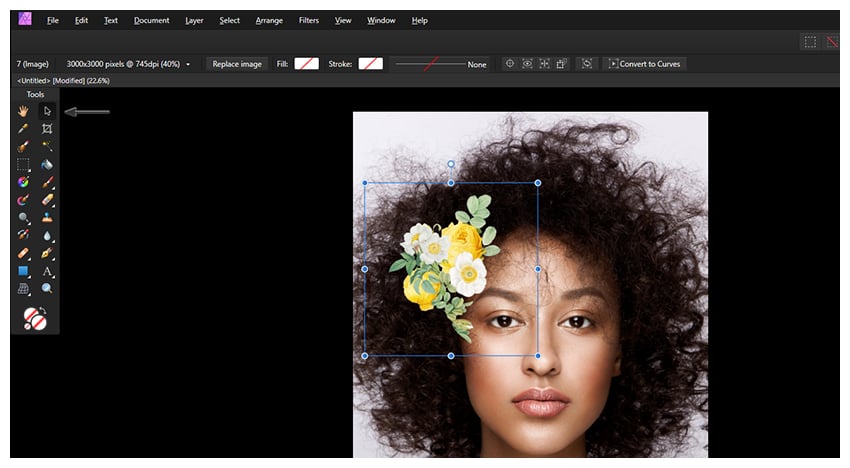
Task: Open the Arrange menu
Action: coord(268,20)
